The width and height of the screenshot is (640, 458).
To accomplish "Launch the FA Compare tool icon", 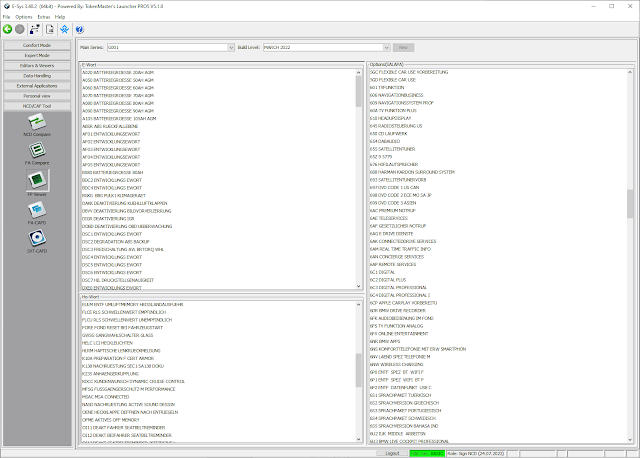I will click(37, 150).
